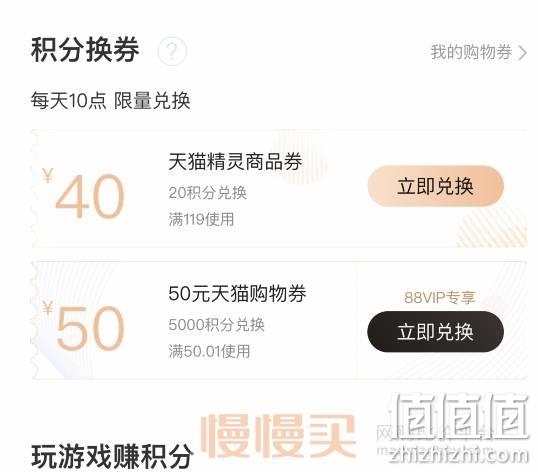Screen dimensions: 538x472
Task: Tap the ¥40 coupon amount
Action: pyautogui.click(x=83, y=194)
